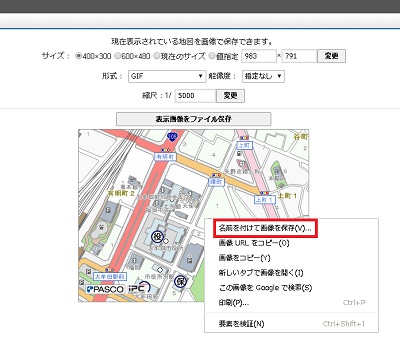Image resolution: width=400 pixels, height=363 pixels.
Task: Click the scale 5000 input field
Action: tap(196, 96)
